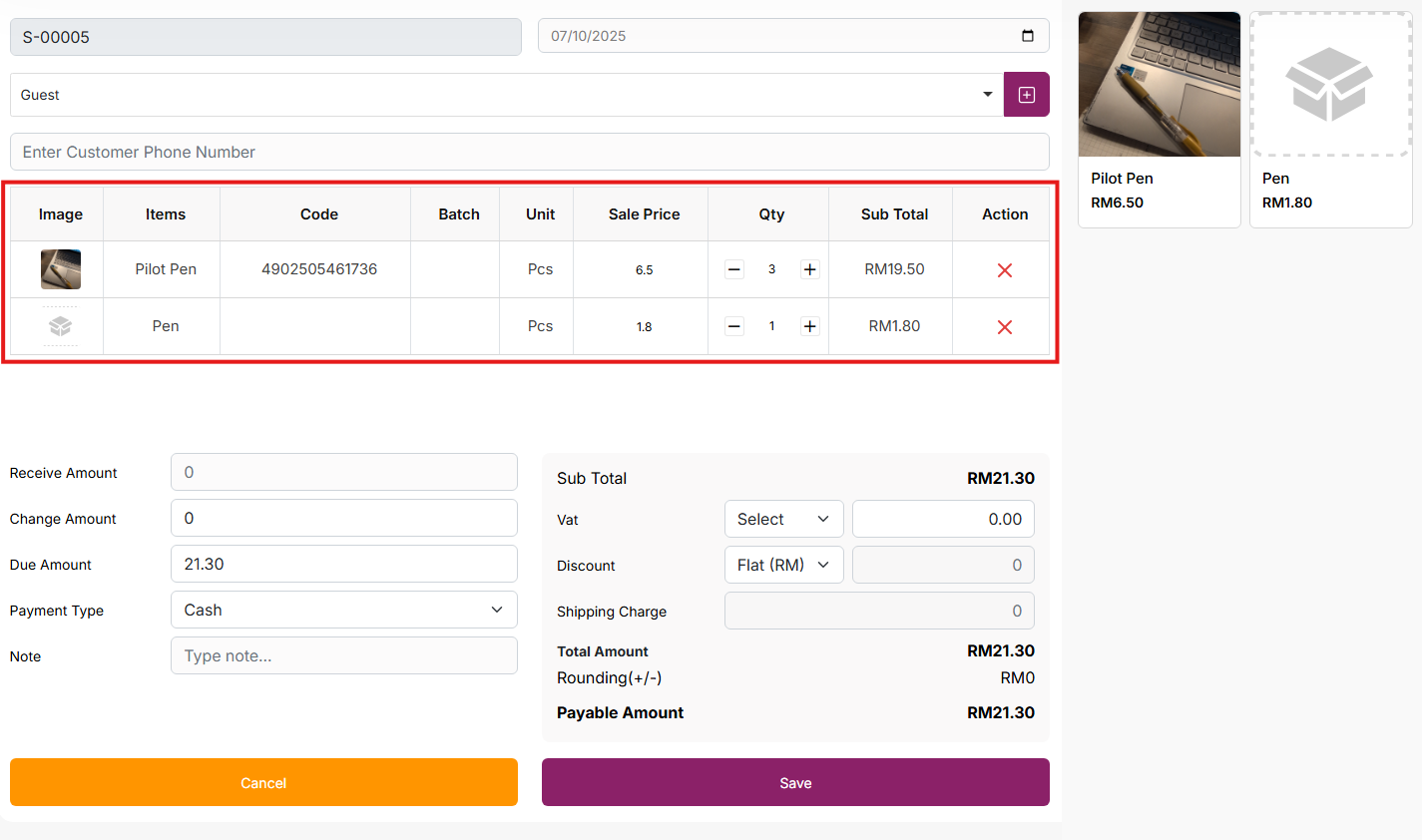Click the add new customer plus icon
The width and height of the screenshot is (1422, 840).
point(1026,95)
